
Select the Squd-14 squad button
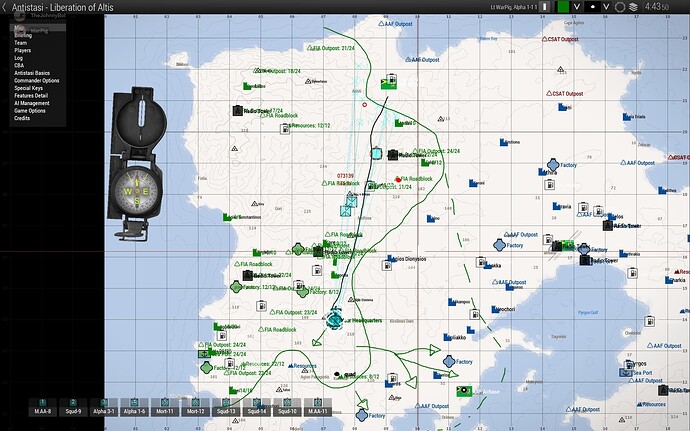click(257, 407)
